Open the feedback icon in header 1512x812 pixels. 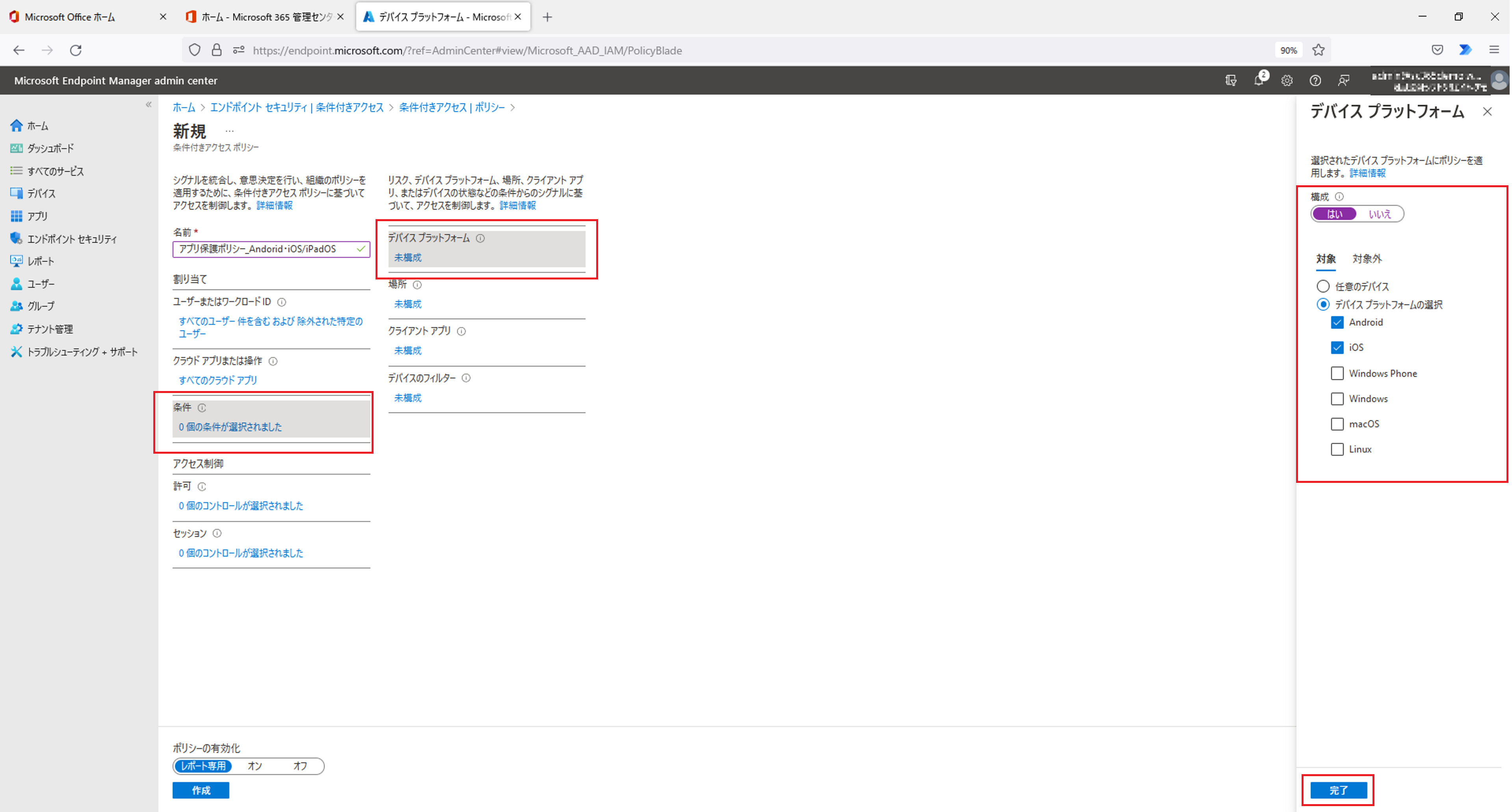[x=1343, y=80]
